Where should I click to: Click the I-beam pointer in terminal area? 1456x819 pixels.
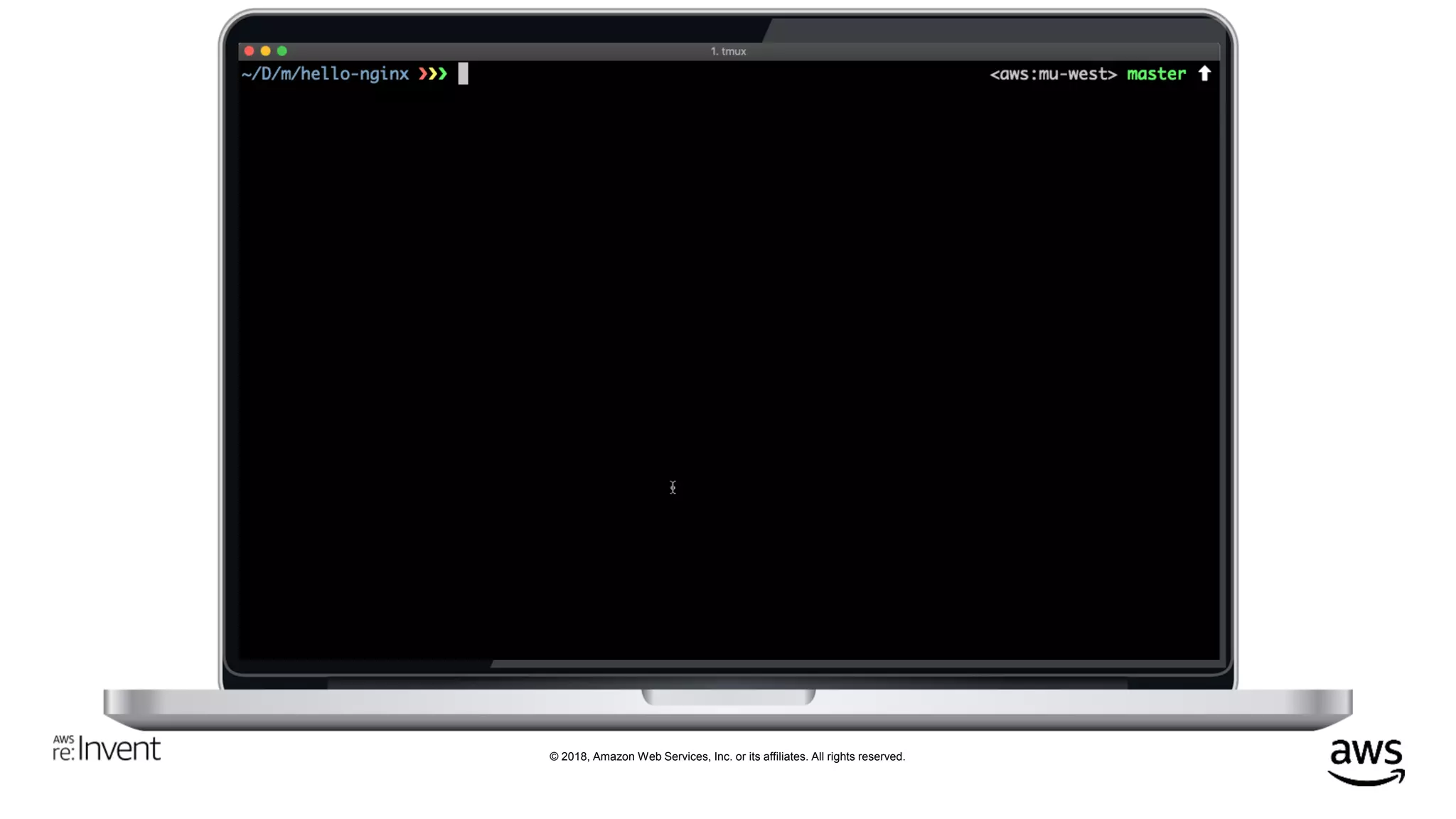coord(673,488)
